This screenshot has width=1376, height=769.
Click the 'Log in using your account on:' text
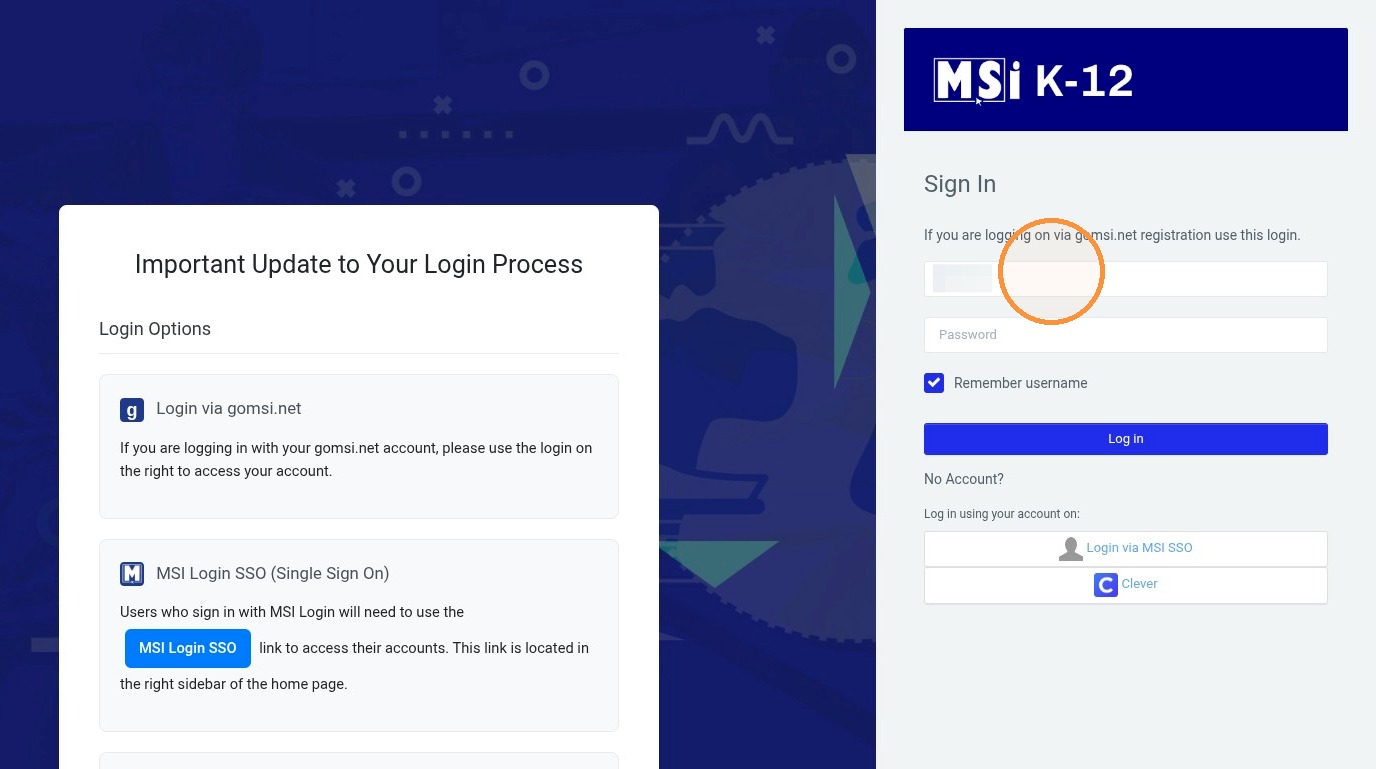click(1002, 514)
